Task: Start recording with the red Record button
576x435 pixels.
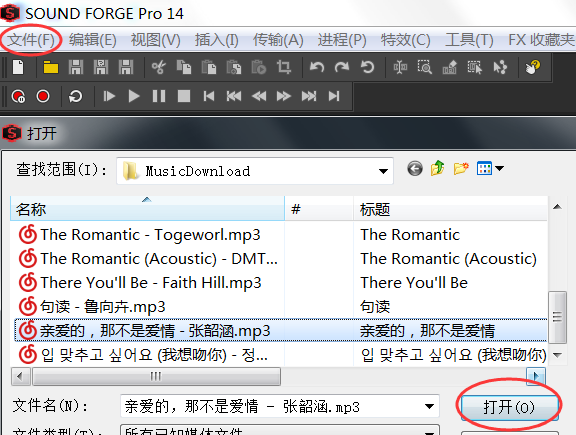Action: click(43, 96)
